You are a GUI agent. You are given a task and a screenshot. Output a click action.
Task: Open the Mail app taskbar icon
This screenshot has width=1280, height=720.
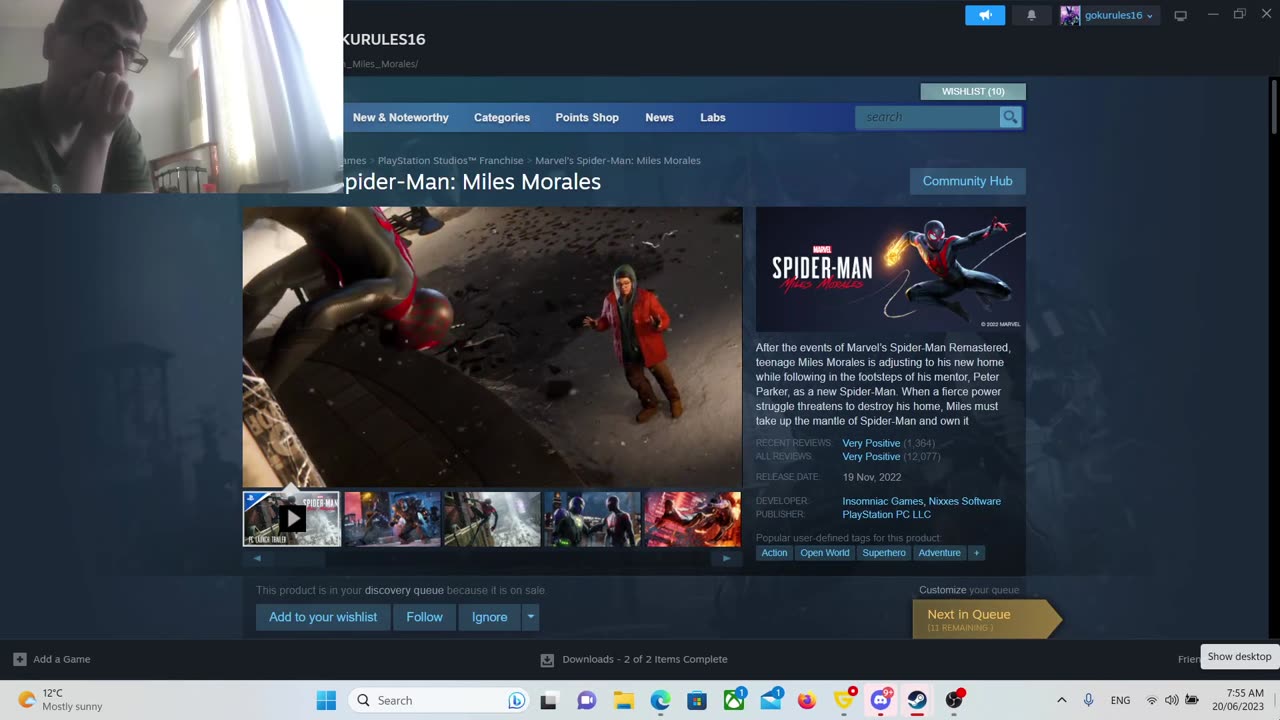pos(771,700)
